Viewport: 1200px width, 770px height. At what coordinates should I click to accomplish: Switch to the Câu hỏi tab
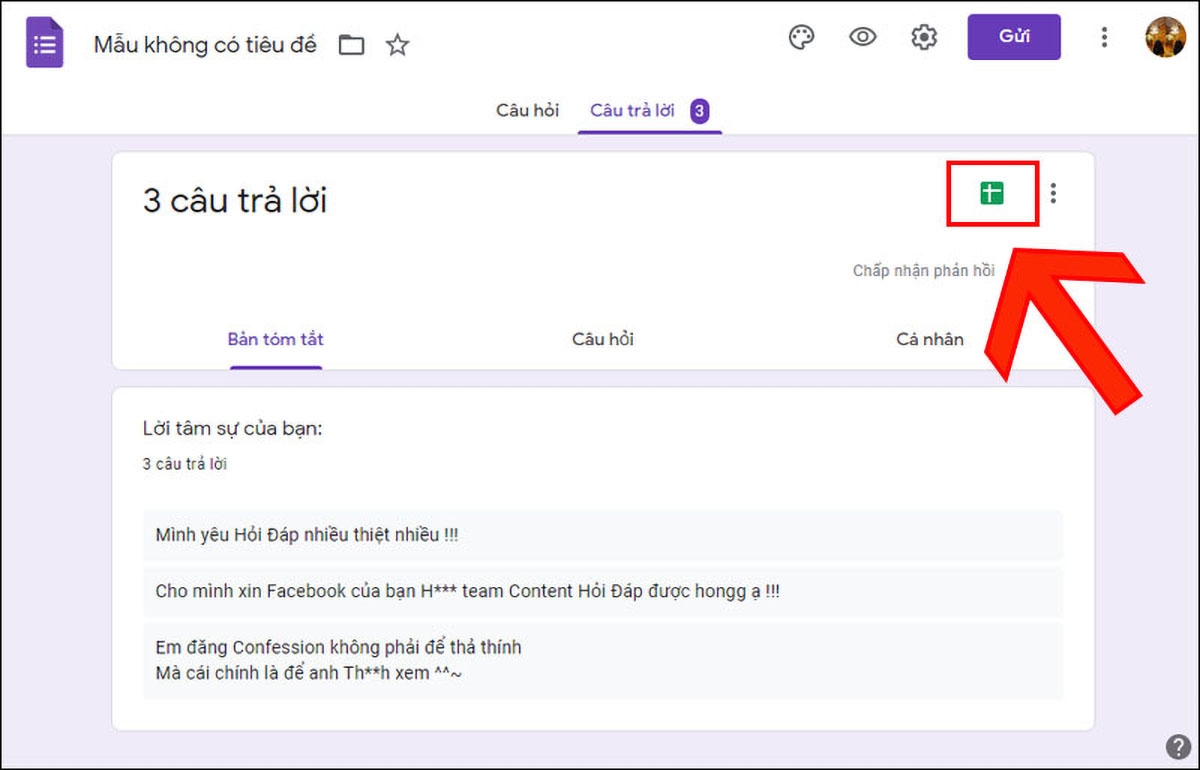coord(527,110)
